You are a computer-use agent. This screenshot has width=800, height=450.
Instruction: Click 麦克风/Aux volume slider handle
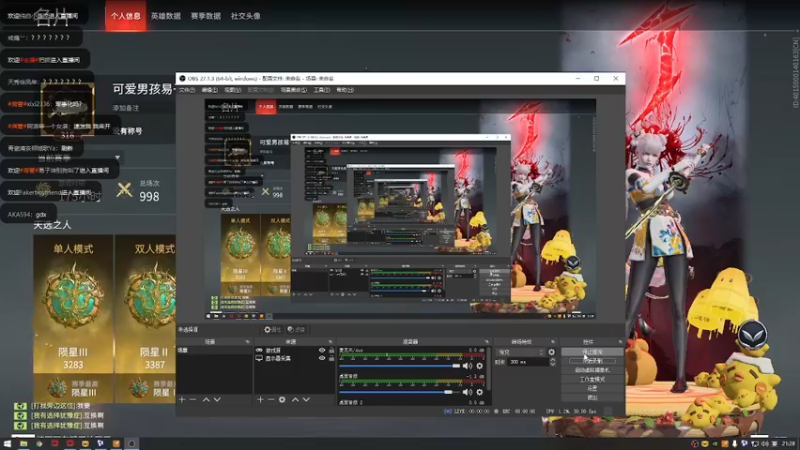pos(456,366)
